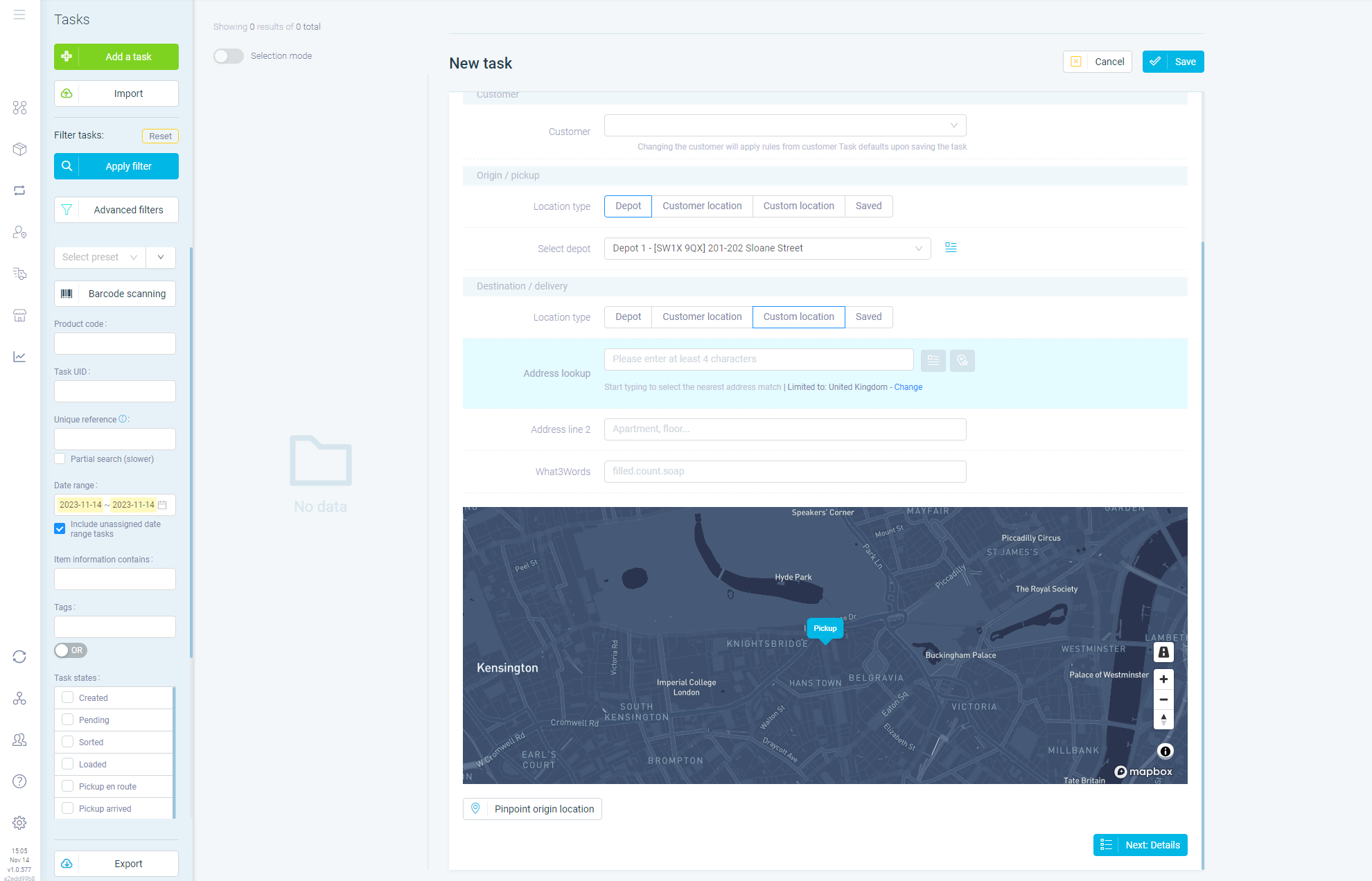The height and width of the screenshot is (881, 1372).
Task: Toggle the Selection mode switch
Action: click(227, 56)
